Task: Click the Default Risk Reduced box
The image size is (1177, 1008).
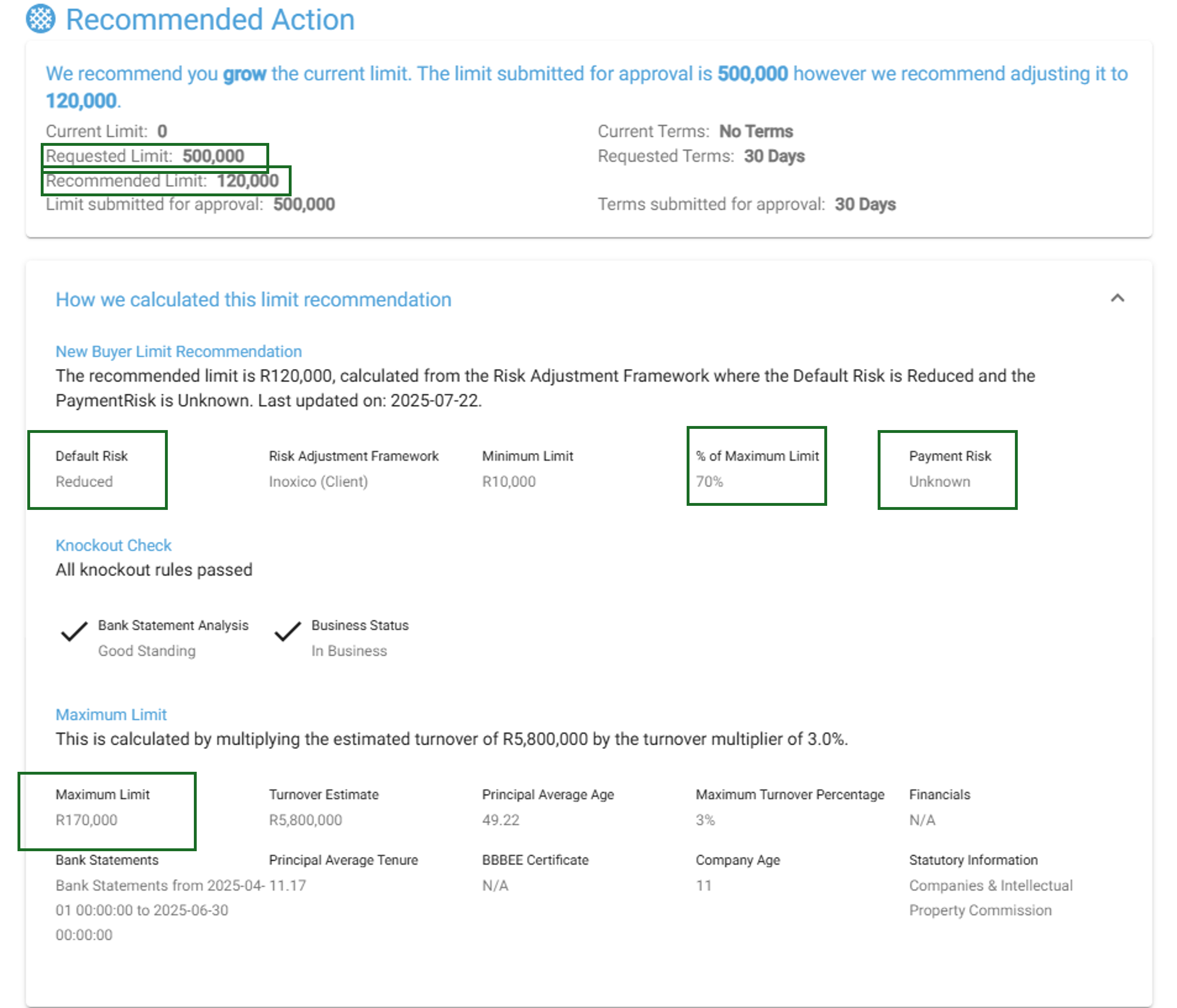Action: click(x=97, y=469)
